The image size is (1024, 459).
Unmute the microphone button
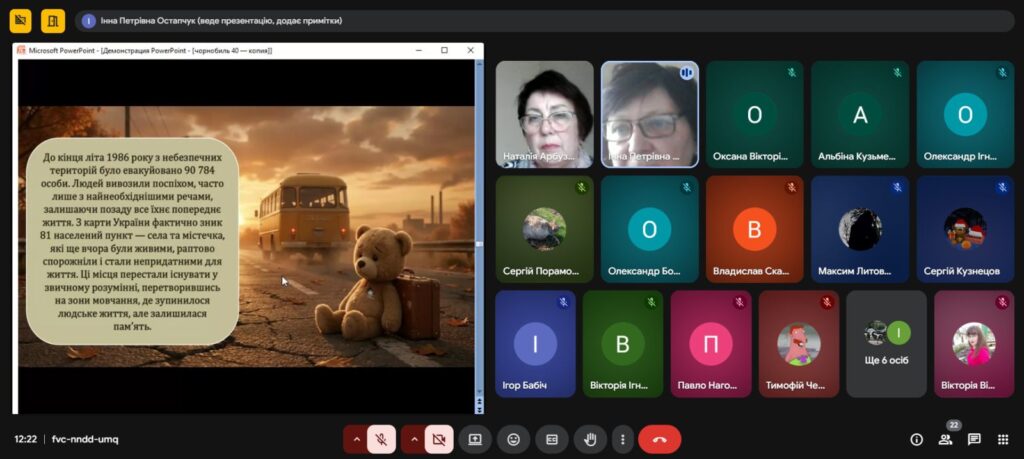[381, 439]
